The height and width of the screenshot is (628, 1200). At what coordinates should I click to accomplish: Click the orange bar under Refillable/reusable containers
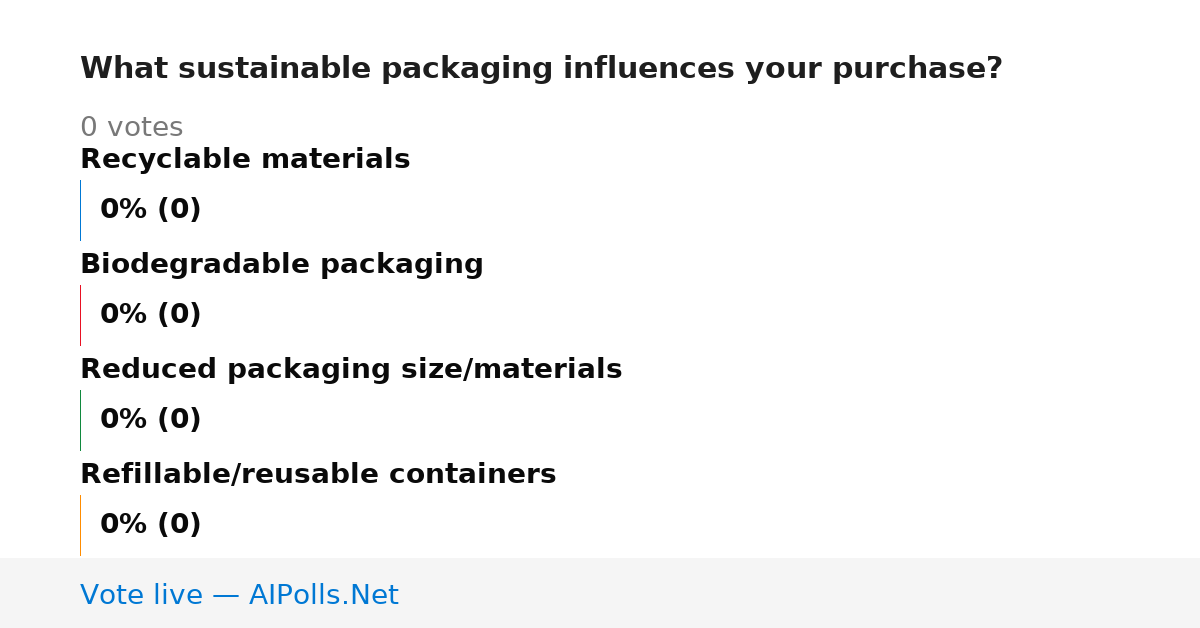[x=80, y=525]
